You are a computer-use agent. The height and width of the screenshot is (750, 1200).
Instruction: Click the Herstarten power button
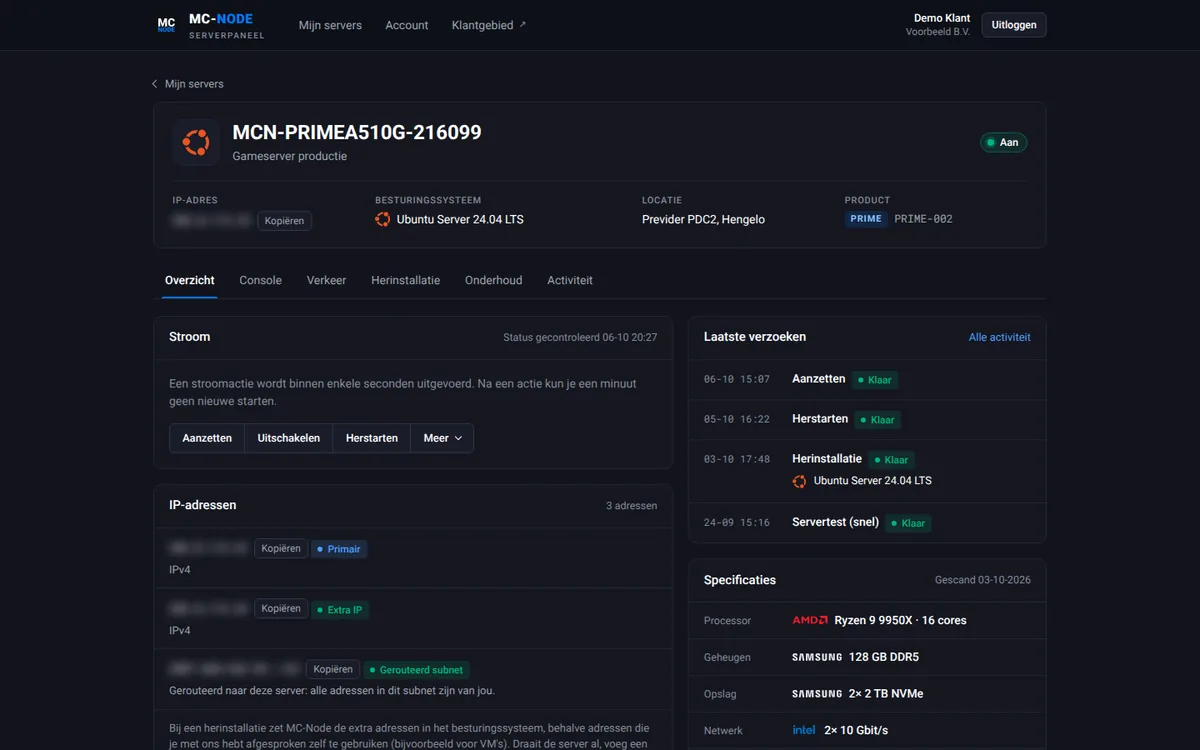pos(372,438)
